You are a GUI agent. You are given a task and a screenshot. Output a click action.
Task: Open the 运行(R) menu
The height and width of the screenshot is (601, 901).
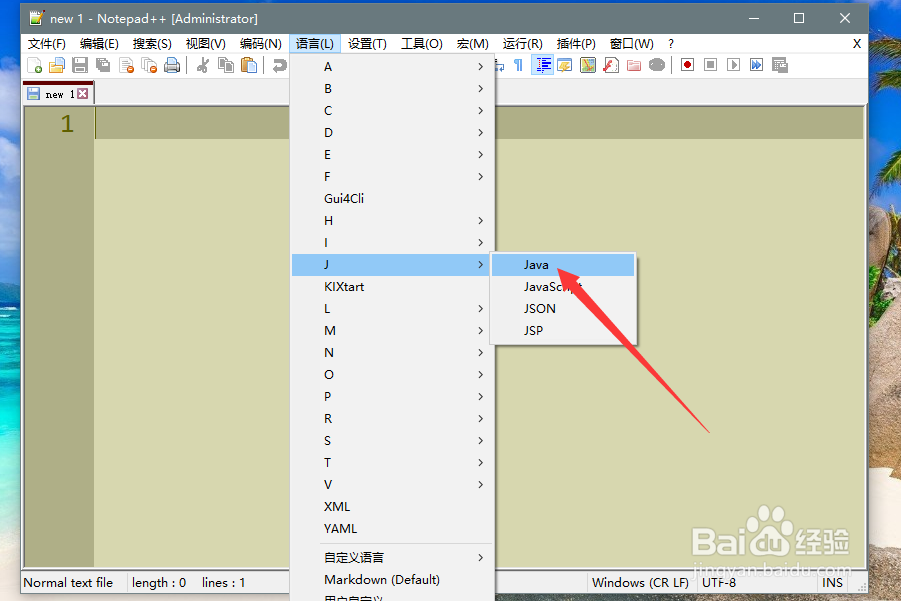tap(522, 44)
